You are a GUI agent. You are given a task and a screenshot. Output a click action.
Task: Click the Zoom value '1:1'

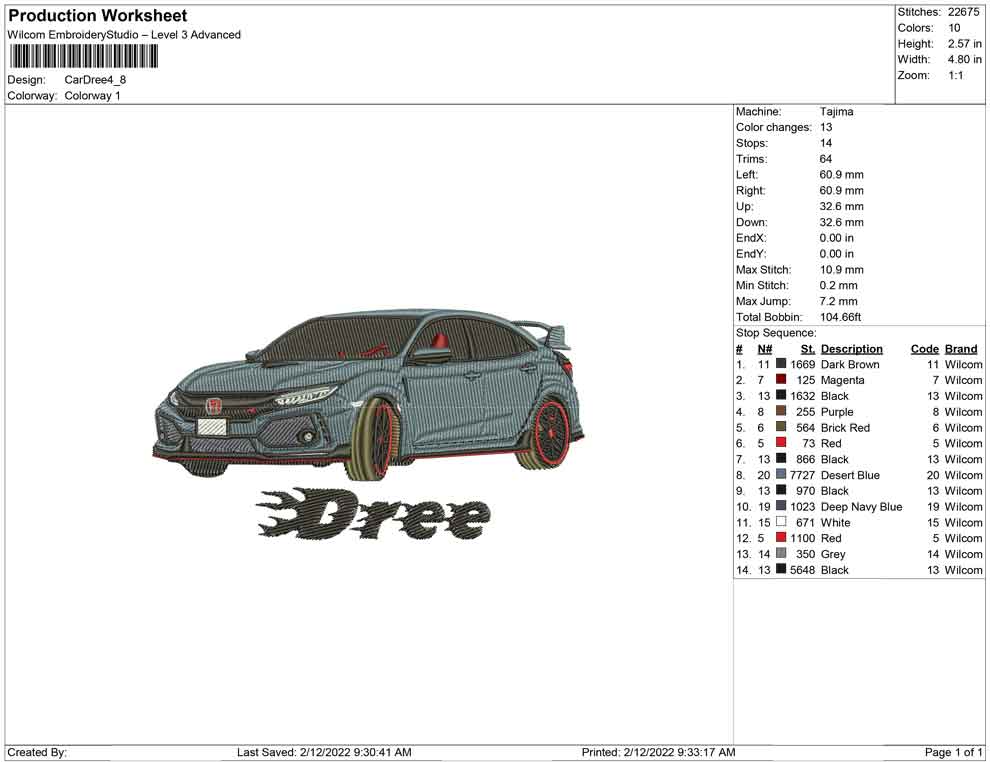tap(955, 75)
